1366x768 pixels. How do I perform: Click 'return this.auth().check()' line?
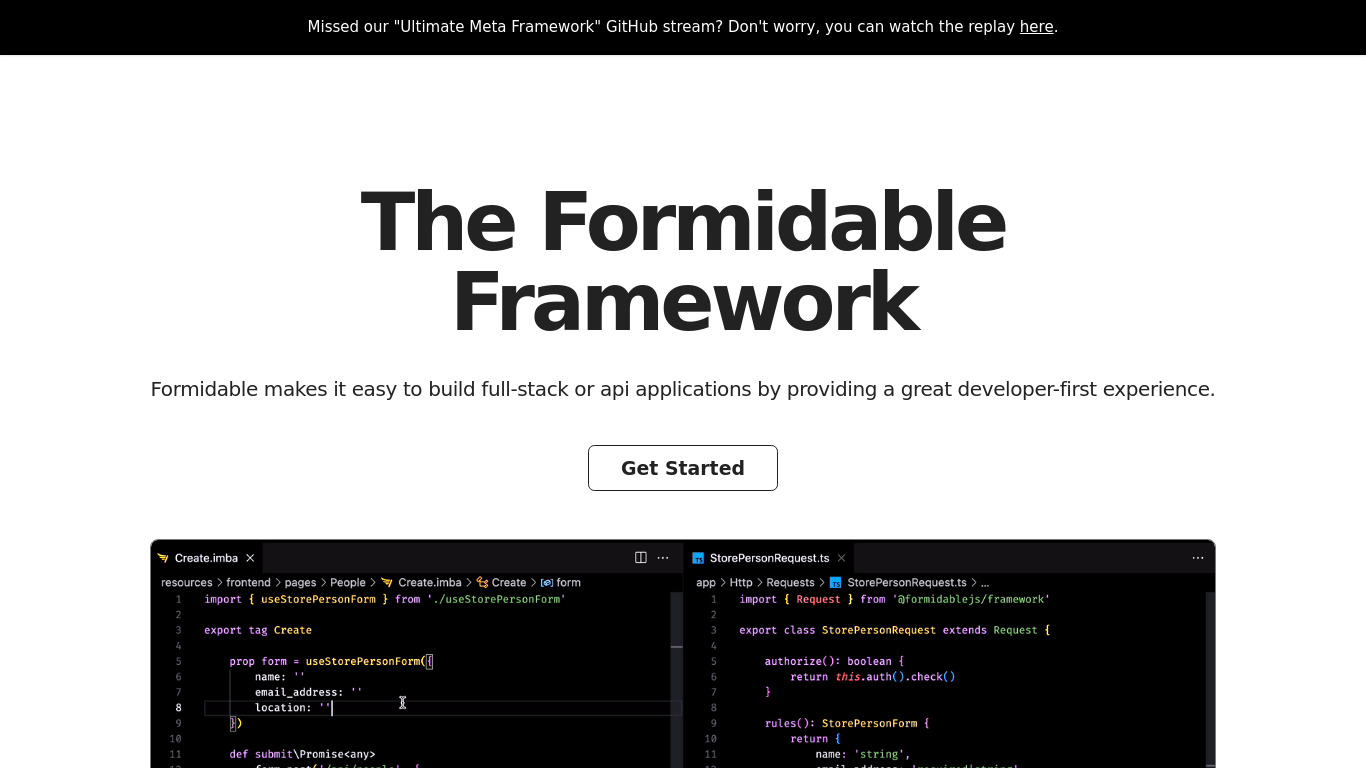coord(873,676)
